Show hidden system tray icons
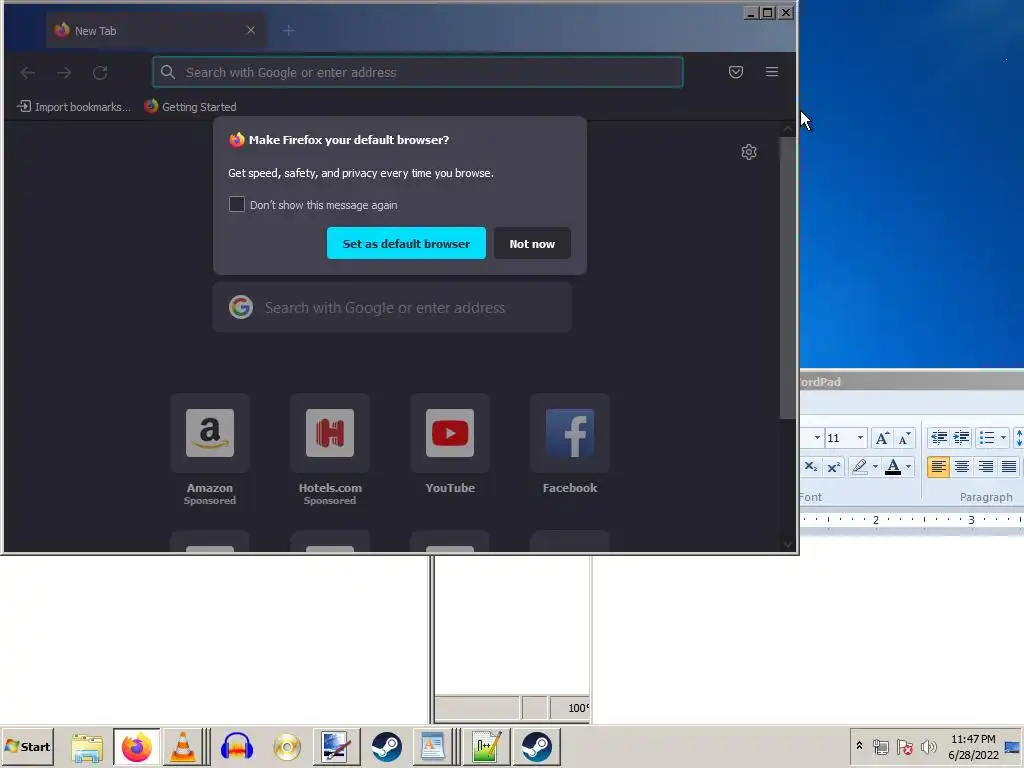Viewport: 1024px width, 768px height. tap(859, 746)
